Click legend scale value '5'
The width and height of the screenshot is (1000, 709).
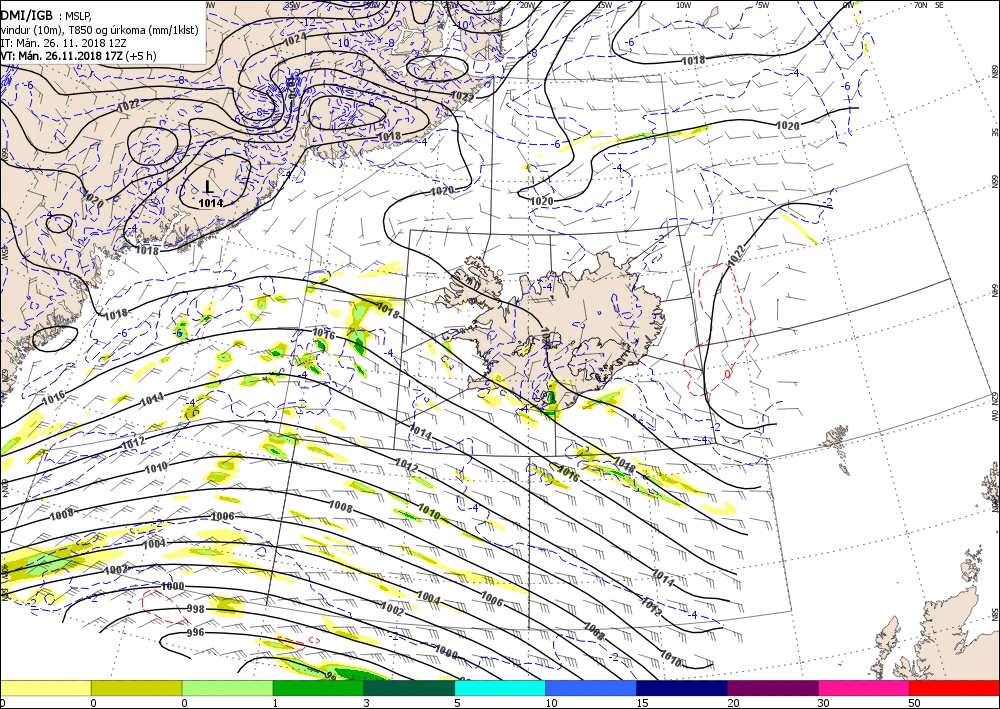point(456,703)
